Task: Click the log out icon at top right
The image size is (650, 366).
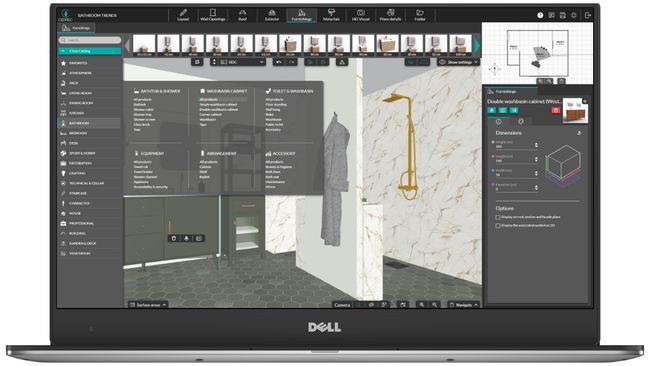Action: tap(587, 15)
